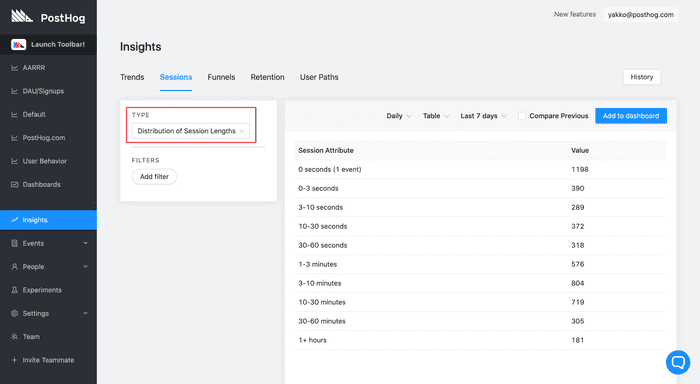Click the 0 seconds (1 event) row
Image resolution: width=700 pixels, height=384 pixels.
pos(480,170)
